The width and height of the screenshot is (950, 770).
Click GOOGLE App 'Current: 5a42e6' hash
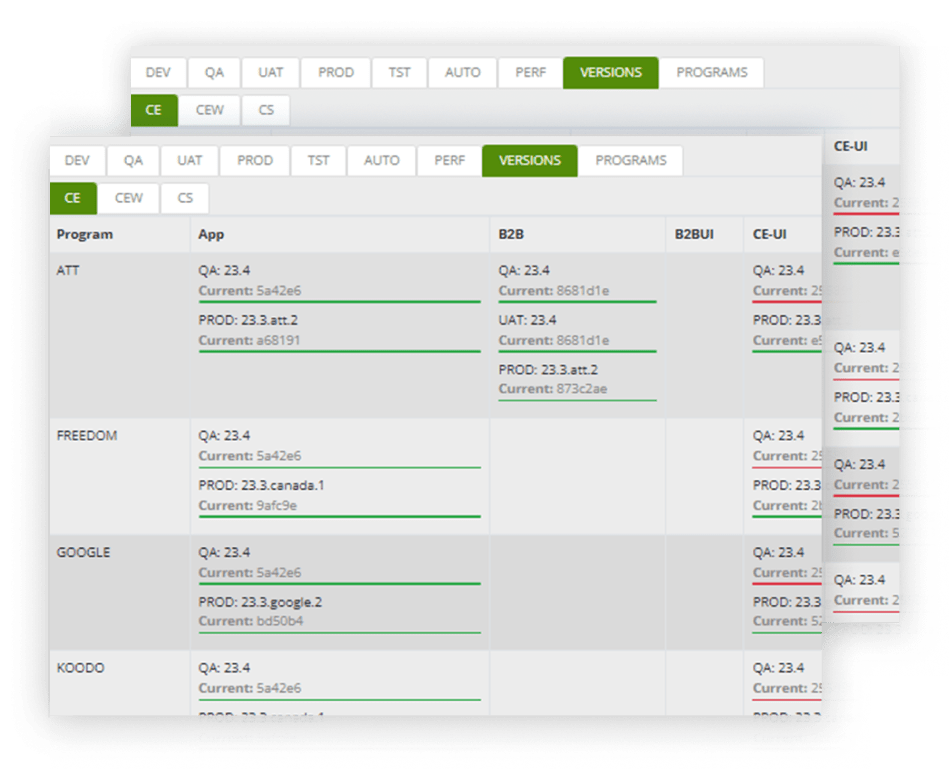click(x=250, y=573)
